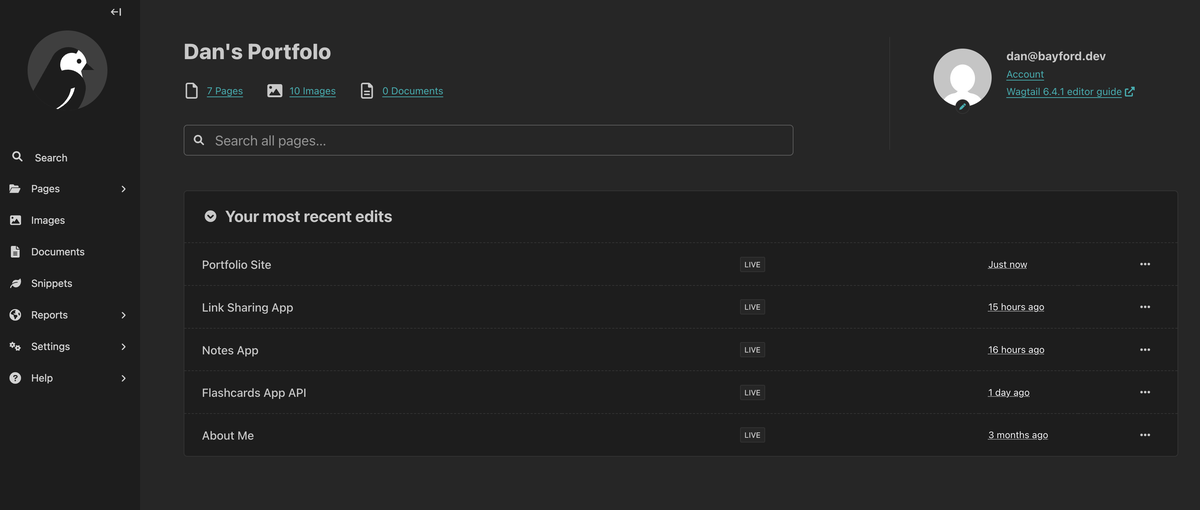Click LIVE status tag for Portfolio Site
This screenshot has width=1200, height=510.
click(x=752, y=265)
